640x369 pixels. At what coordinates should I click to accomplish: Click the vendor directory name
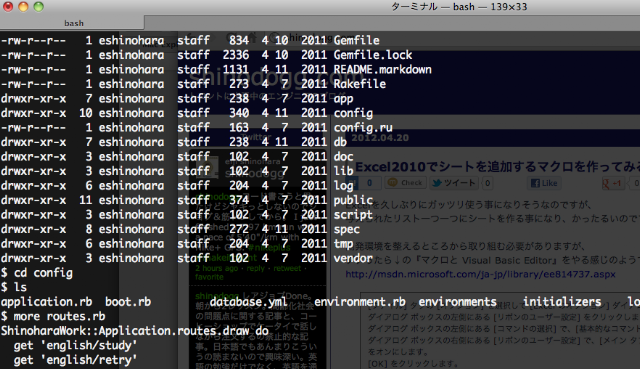pyautogui.click(x=353, y=258)
